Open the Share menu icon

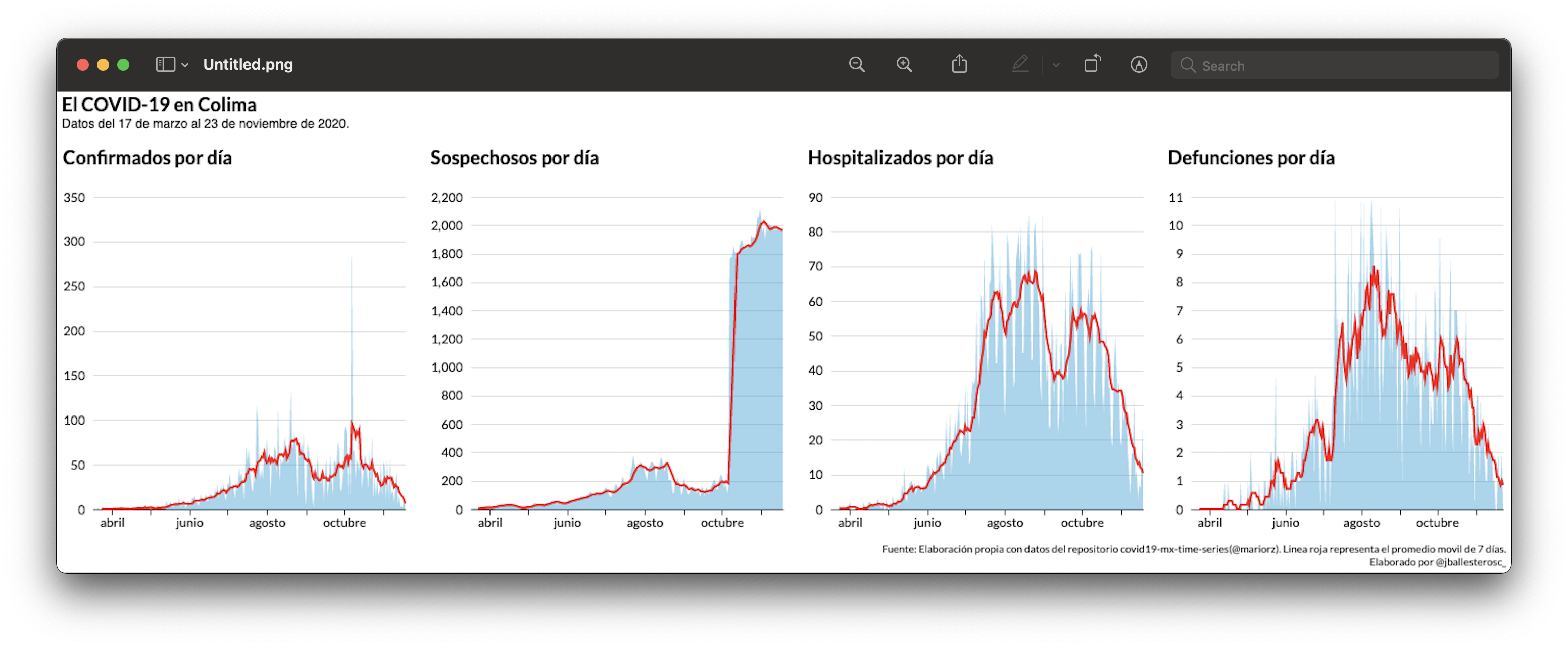point(959,64)
